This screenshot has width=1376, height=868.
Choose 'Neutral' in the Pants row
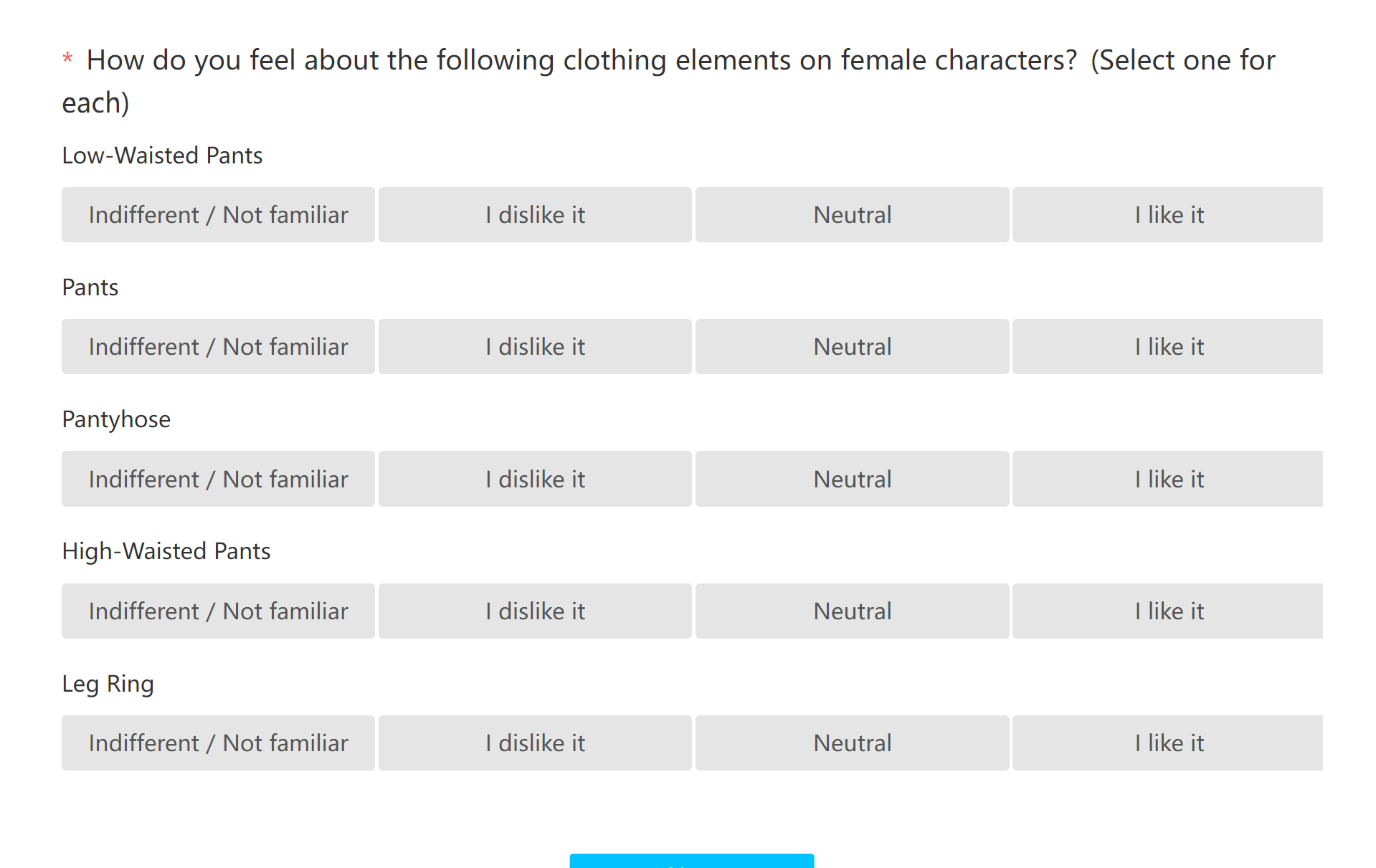[x=852, y=347]
